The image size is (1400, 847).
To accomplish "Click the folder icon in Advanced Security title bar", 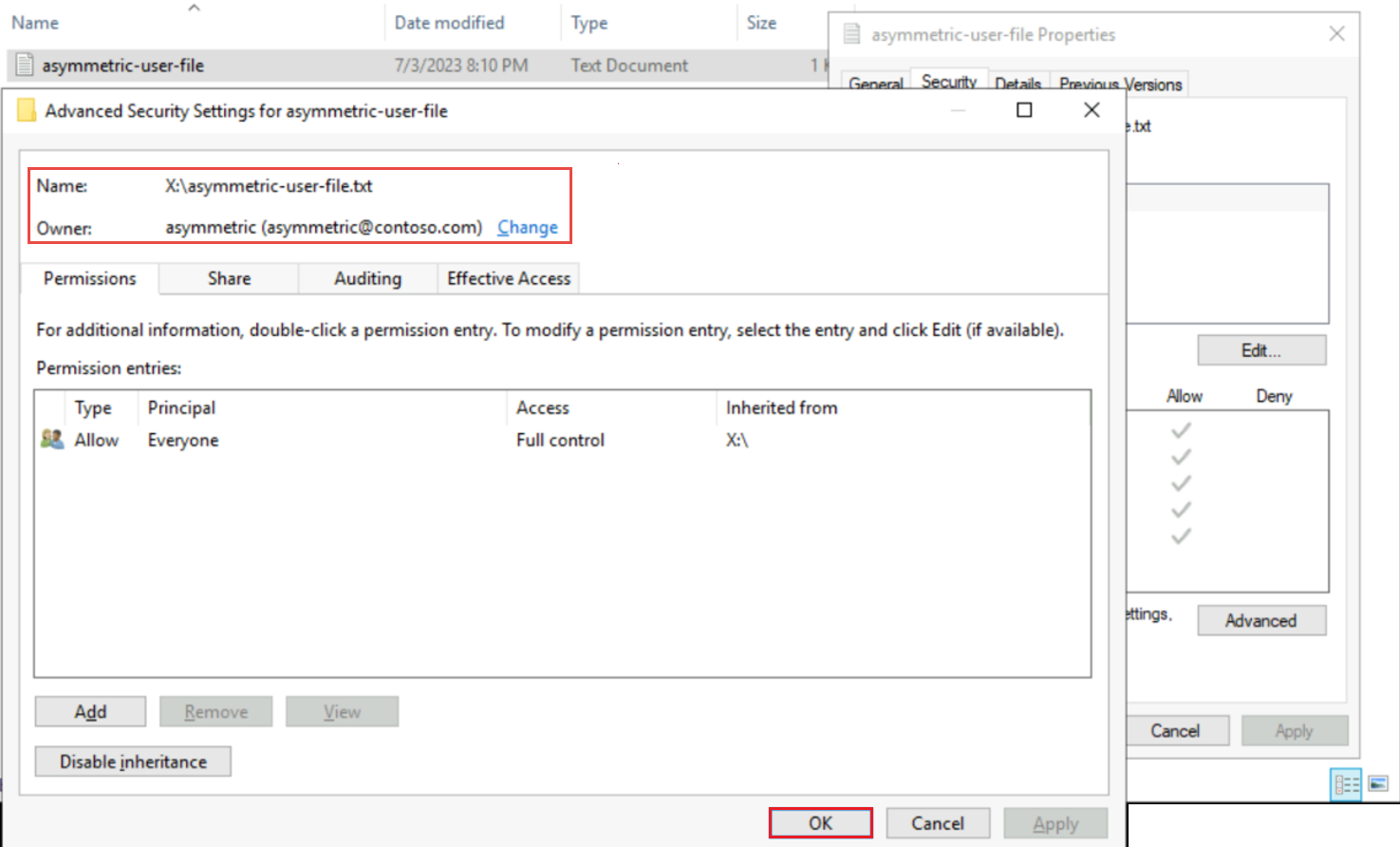I will [x=27, y=110].
